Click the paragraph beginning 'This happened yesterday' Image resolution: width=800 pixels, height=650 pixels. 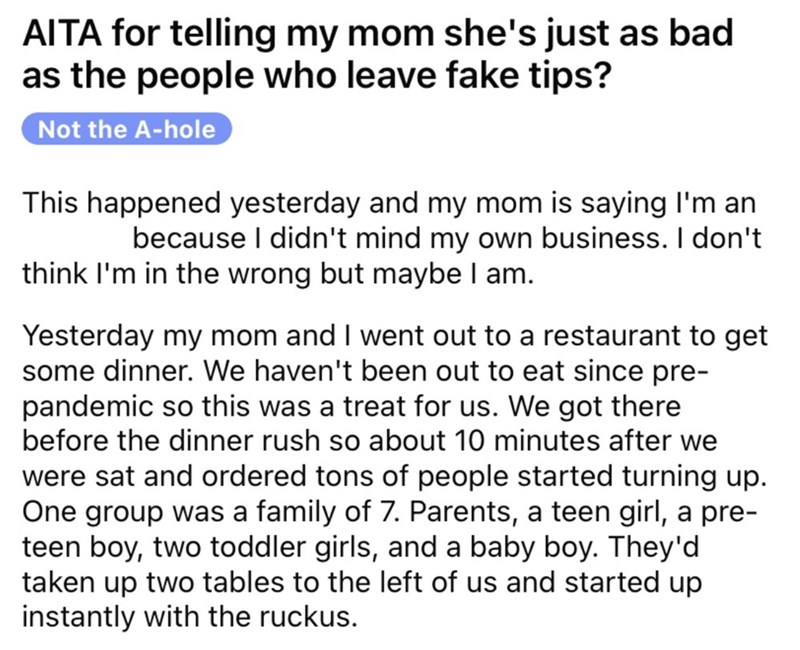391,238
